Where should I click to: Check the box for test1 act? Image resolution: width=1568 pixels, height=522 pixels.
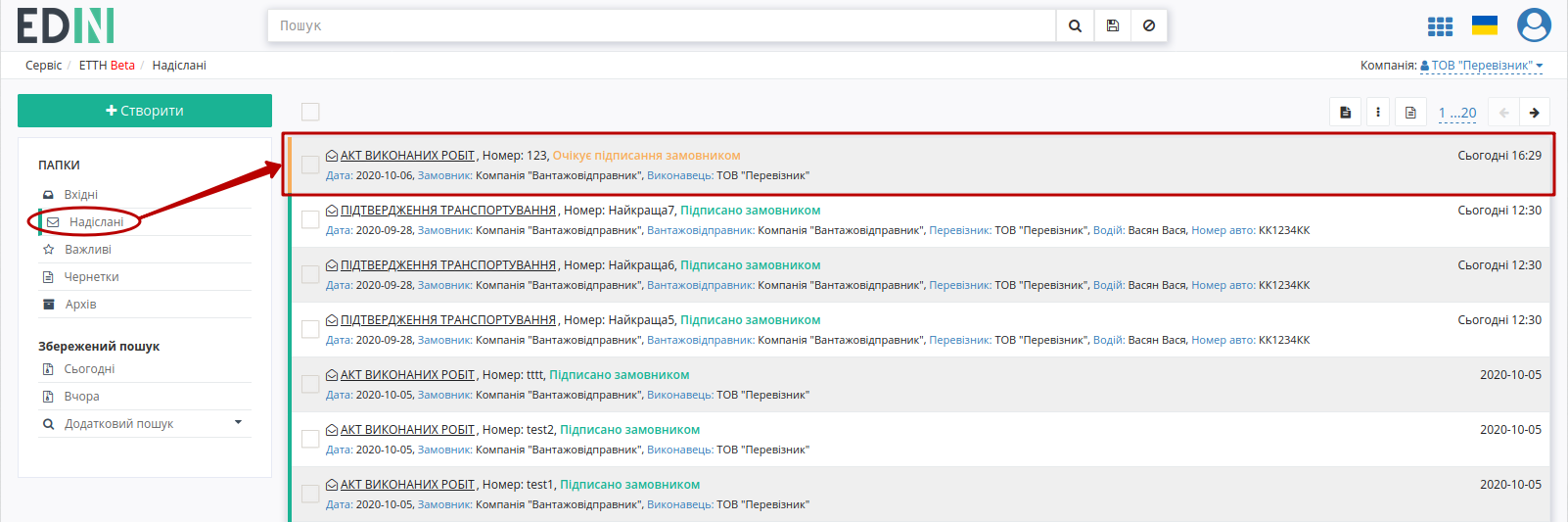pyautogui.click(x=310, y=494)
